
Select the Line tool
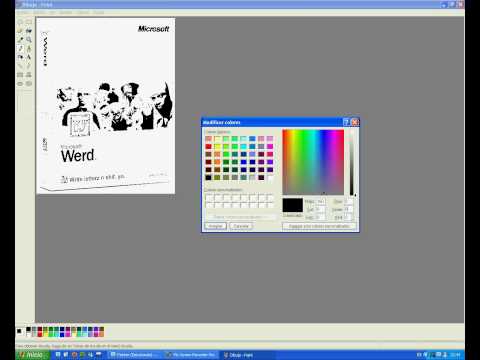(20, 66)
